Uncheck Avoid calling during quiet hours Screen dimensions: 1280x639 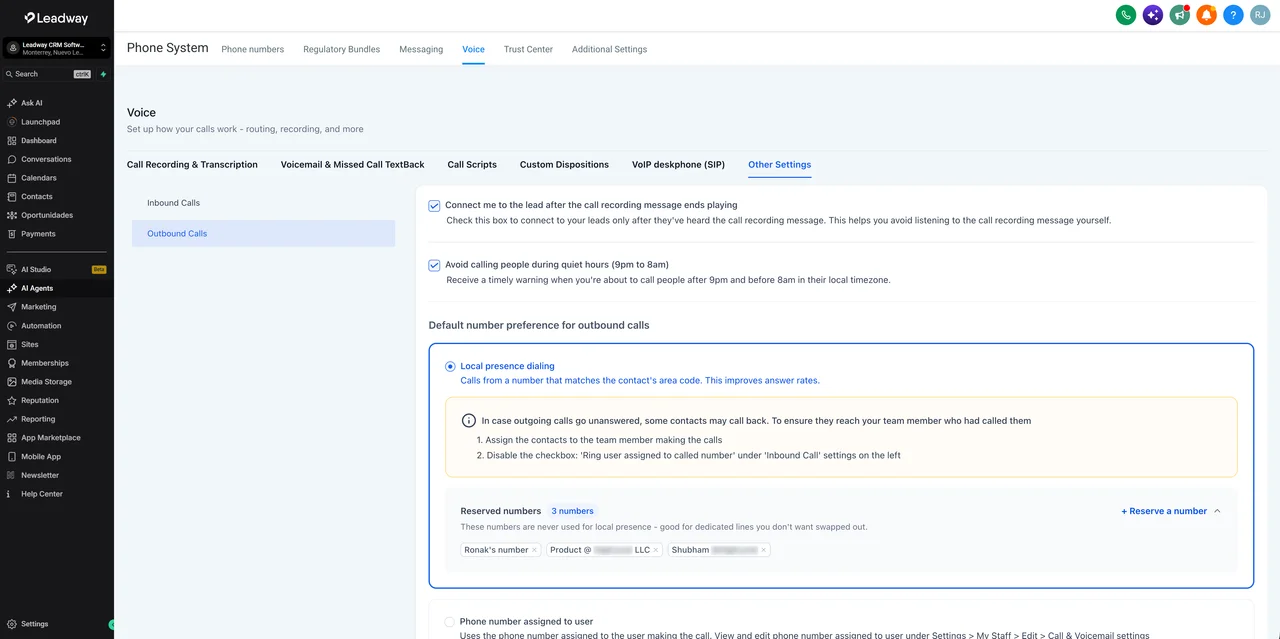point(434,265)
